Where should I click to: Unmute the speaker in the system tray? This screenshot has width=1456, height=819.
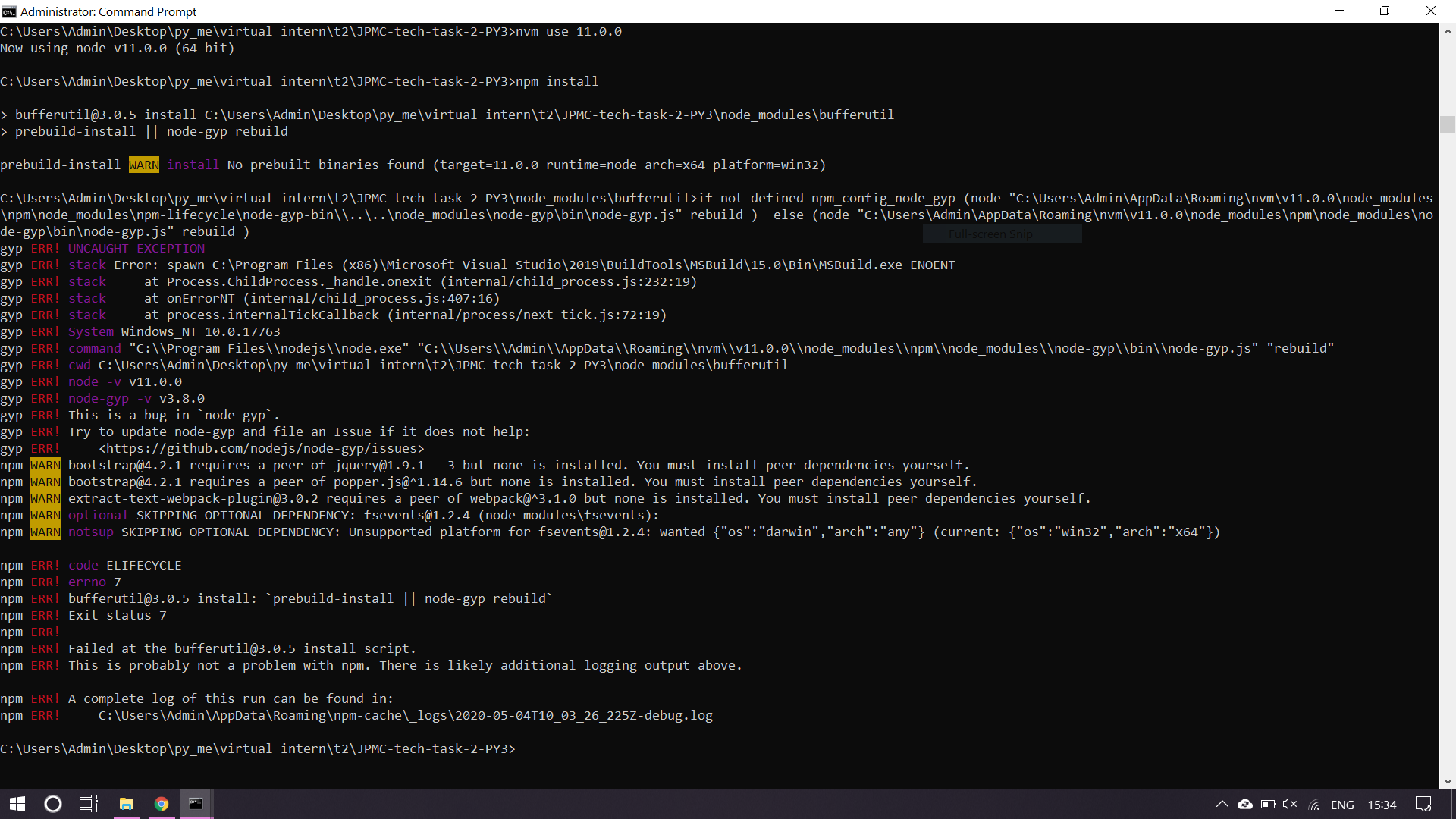pos(1291,804)
